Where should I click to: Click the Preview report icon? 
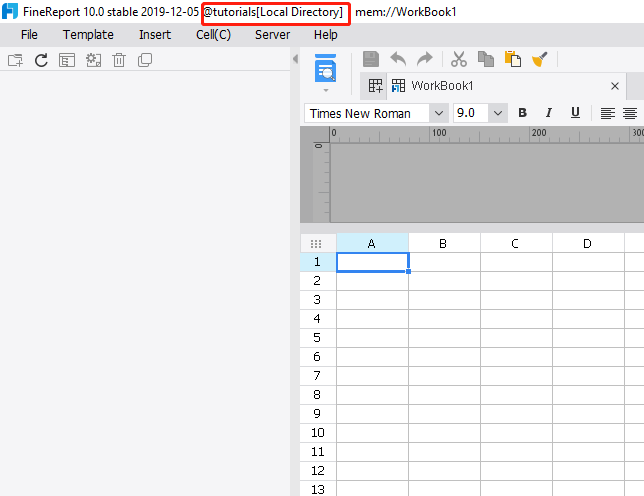point(325,68)
